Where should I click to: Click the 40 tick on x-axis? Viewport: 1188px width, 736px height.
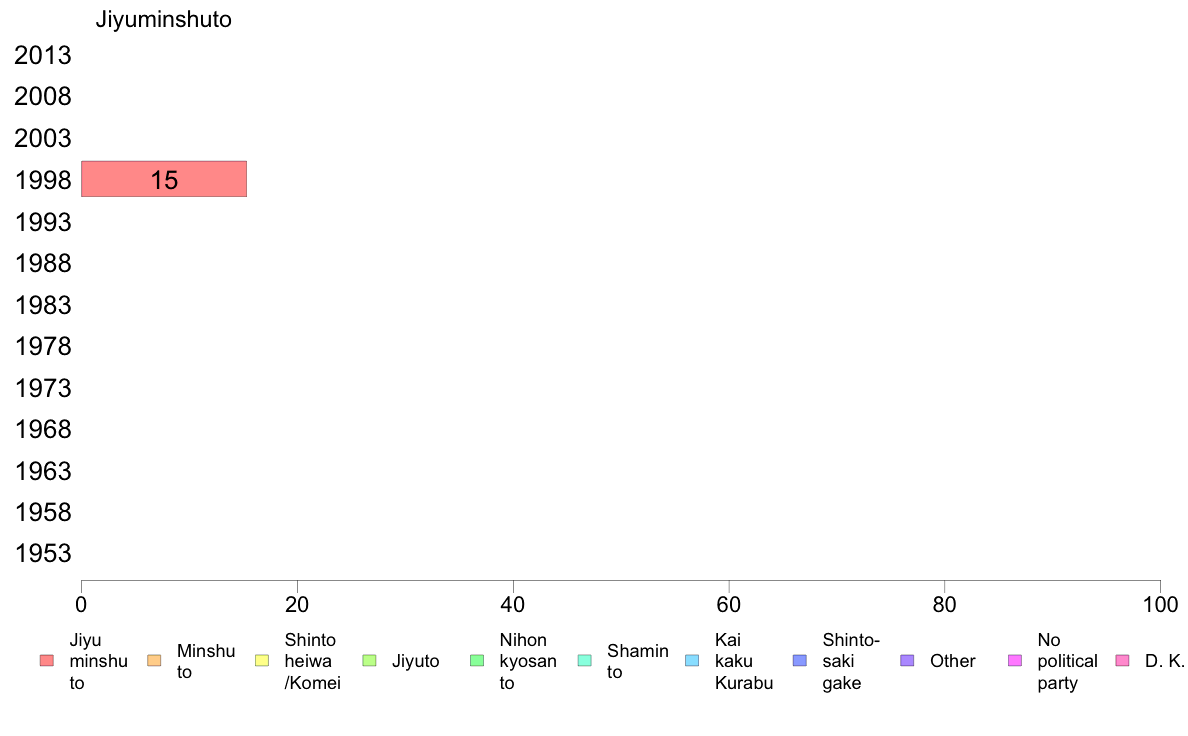coord(513,604)
